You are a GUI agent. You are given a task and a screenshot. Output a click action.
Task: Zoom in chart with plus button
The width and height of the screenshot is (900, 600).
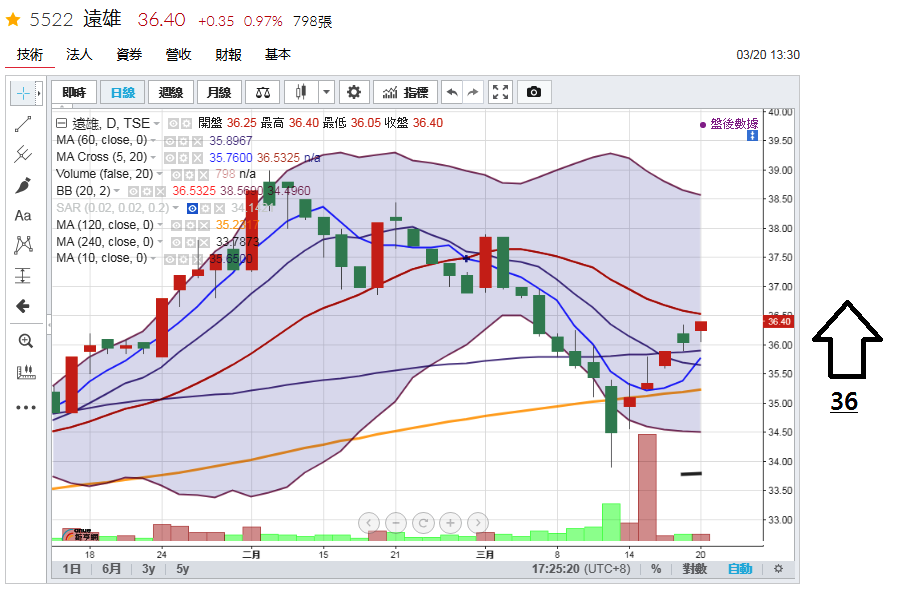coord(451,523)
